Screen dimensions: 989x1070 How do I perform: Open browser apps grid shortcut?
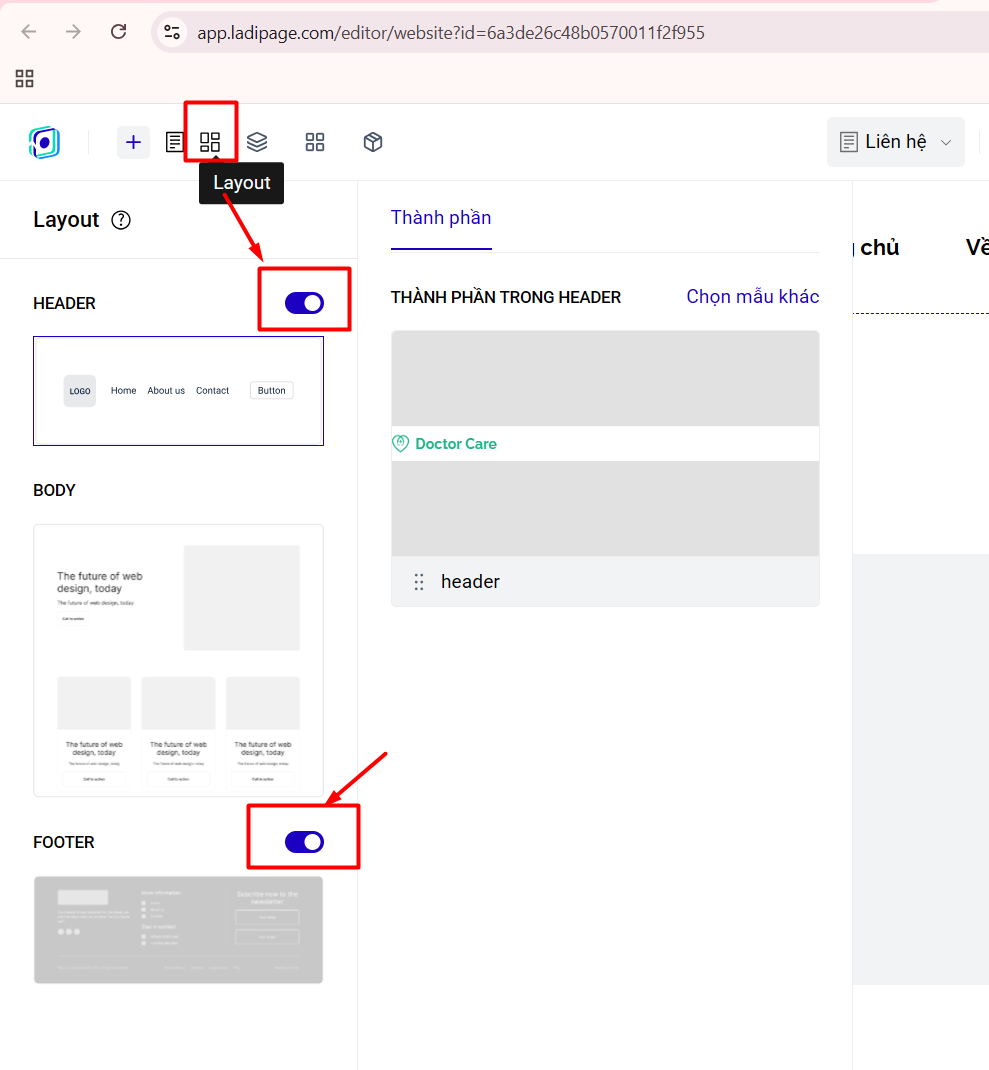[25, 78]
